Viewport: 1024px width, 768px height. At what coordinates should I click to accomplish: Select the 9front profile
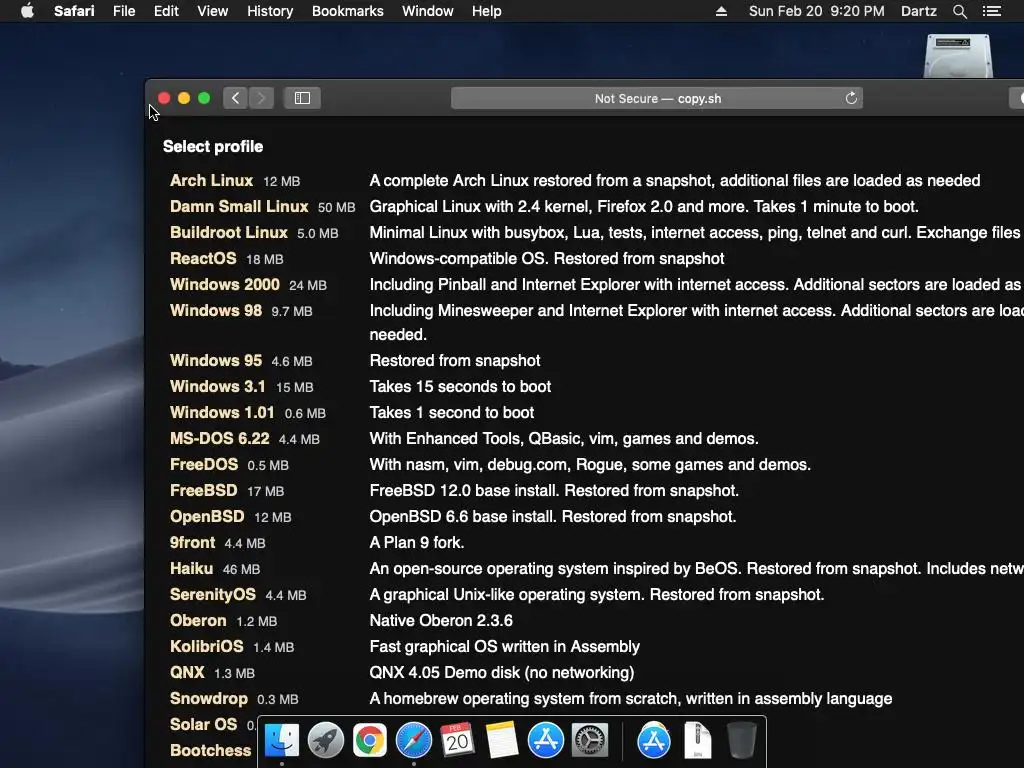193,543
